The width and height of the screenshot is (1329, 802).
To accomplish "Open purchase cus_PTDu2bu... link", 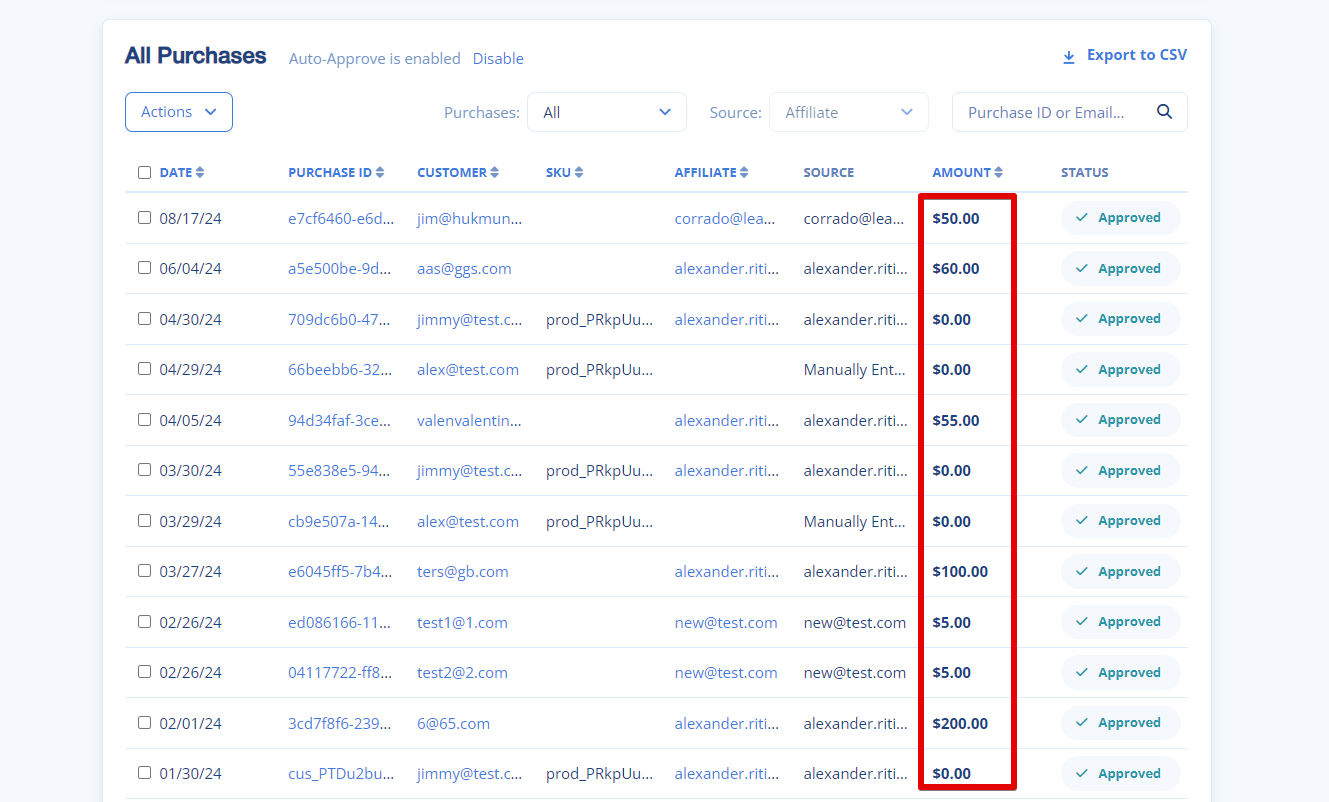I will click(x=340, y=773).
